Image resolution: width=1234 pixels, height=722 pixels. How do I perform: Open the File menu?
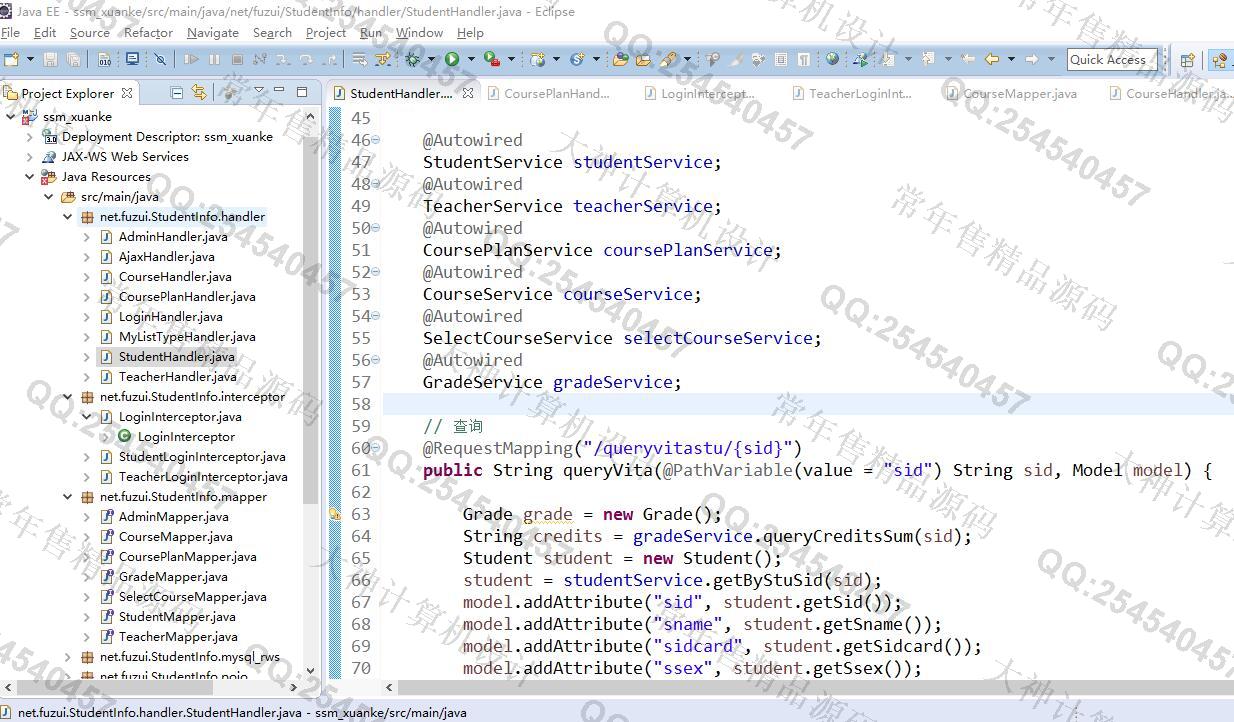(11, 32)
